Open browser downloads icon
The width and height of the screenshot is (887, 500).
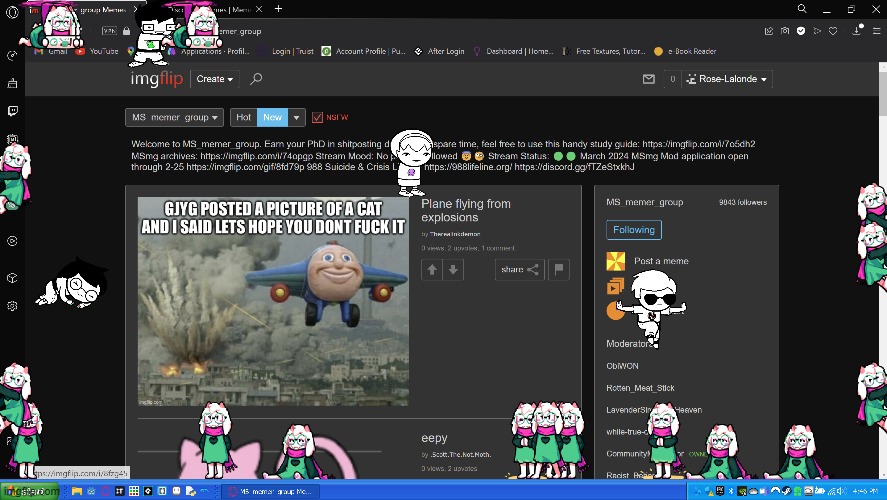(857, 31)
